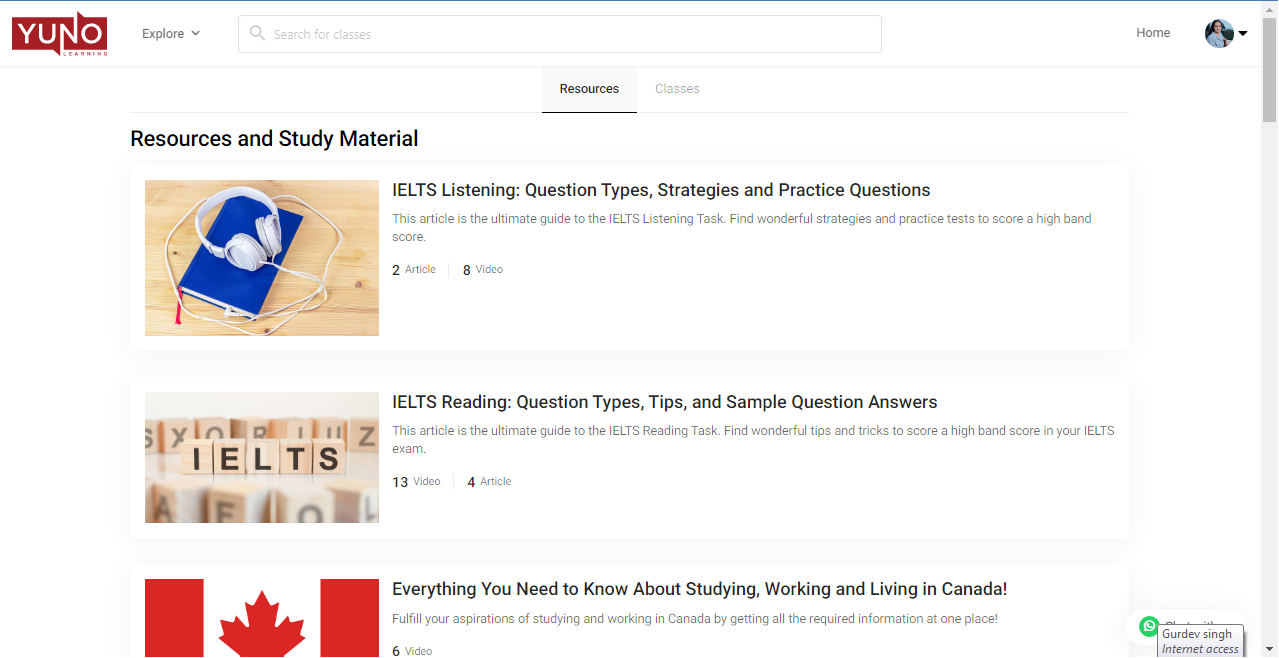This screenshot has height=658, width=1279.
Task: Click the 4 Article count in Reading card
Action: click(x=489, y=482)
